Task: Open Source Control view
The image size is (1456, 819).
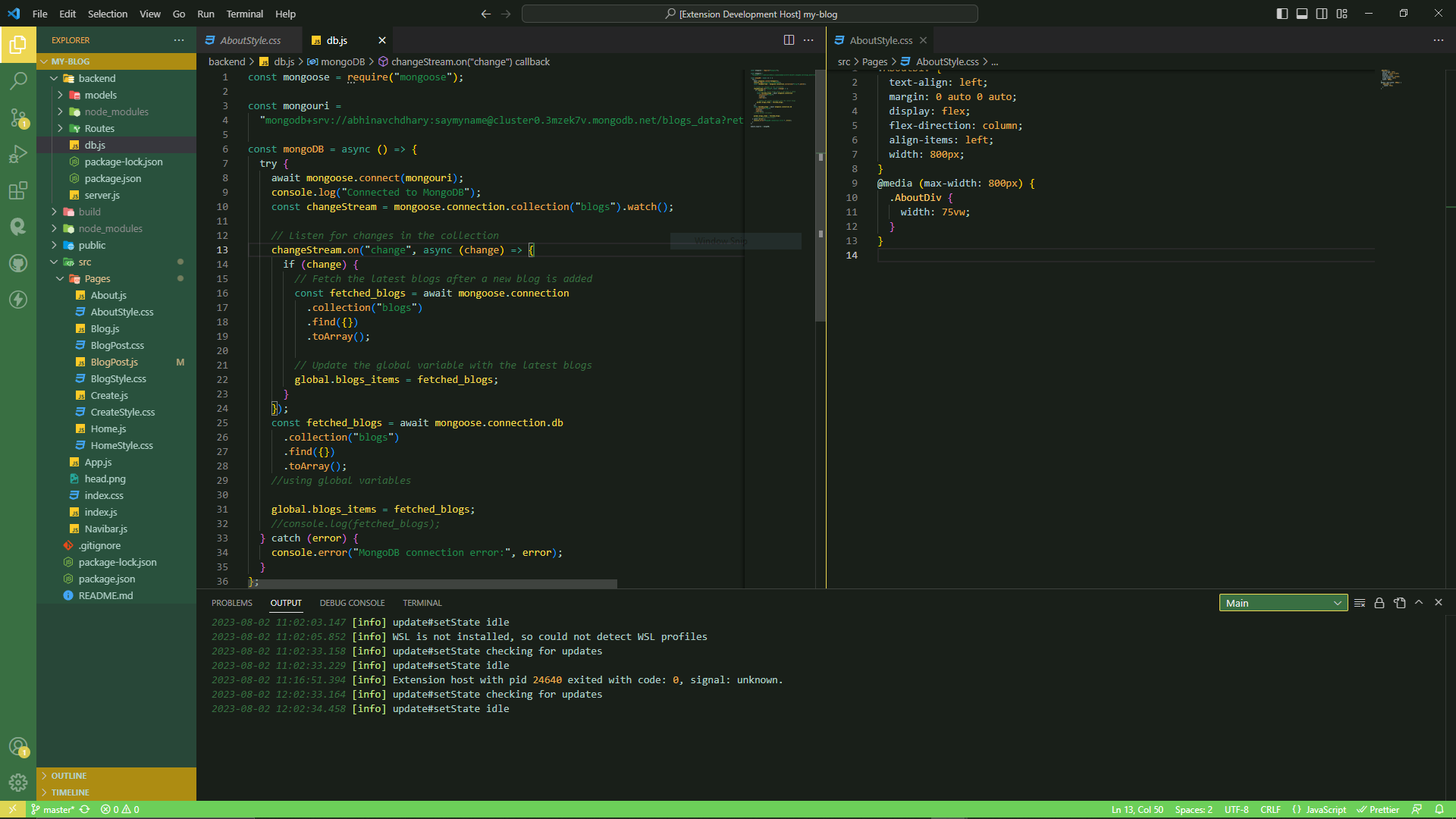Action: point(18,117)
